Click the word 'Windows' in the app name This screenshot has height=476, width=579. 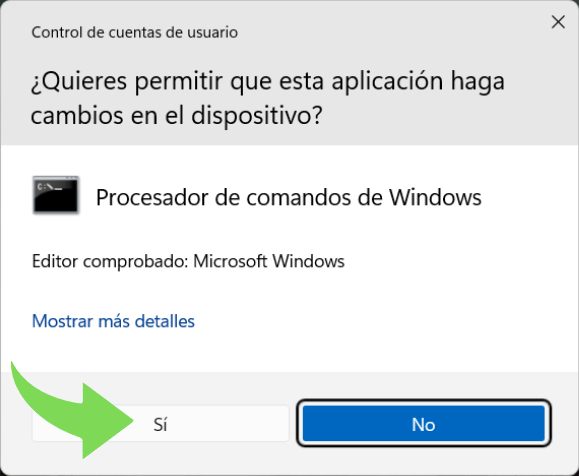[x=435, y=197]
